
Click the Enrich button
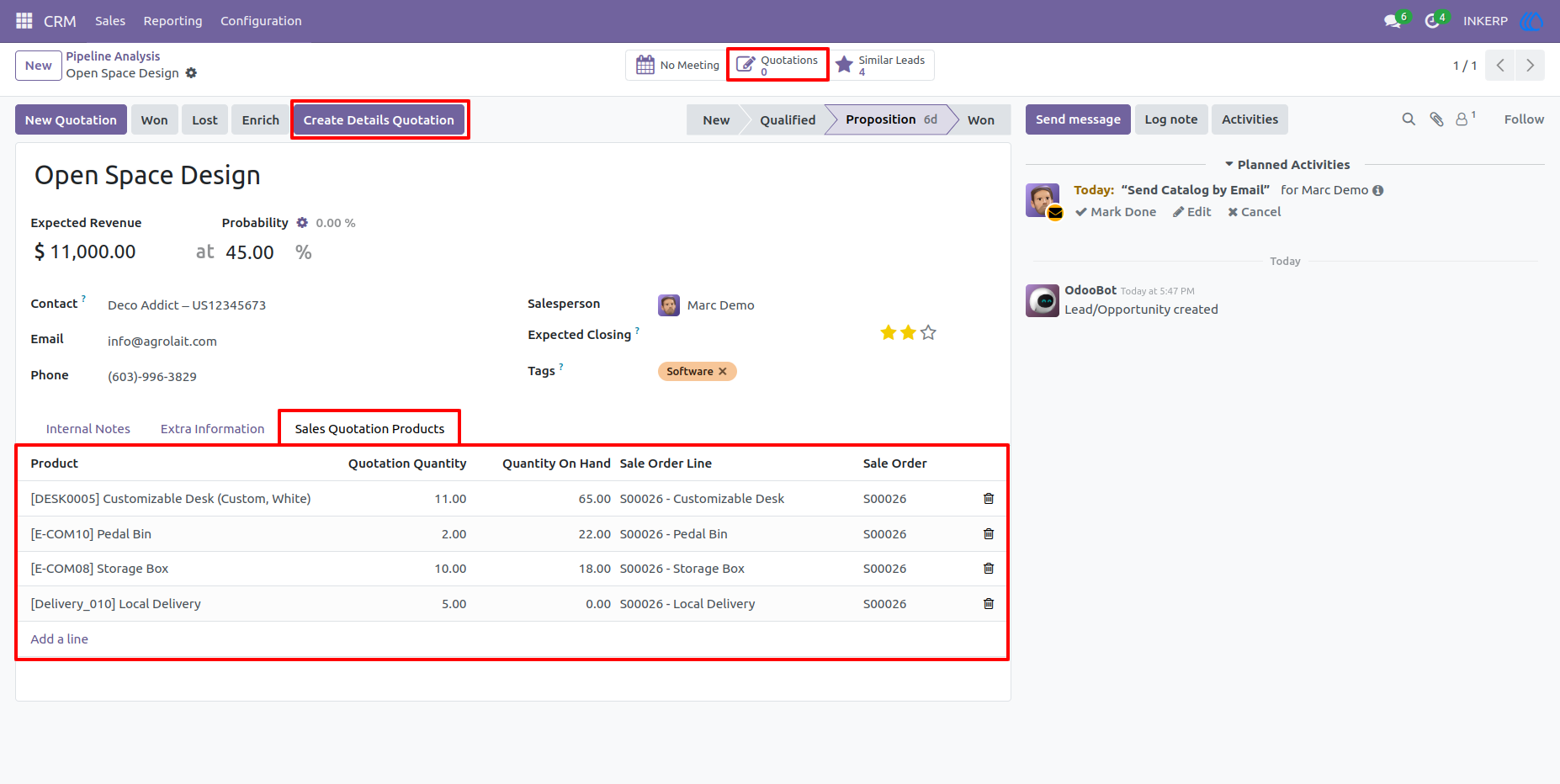click(260, 120)
